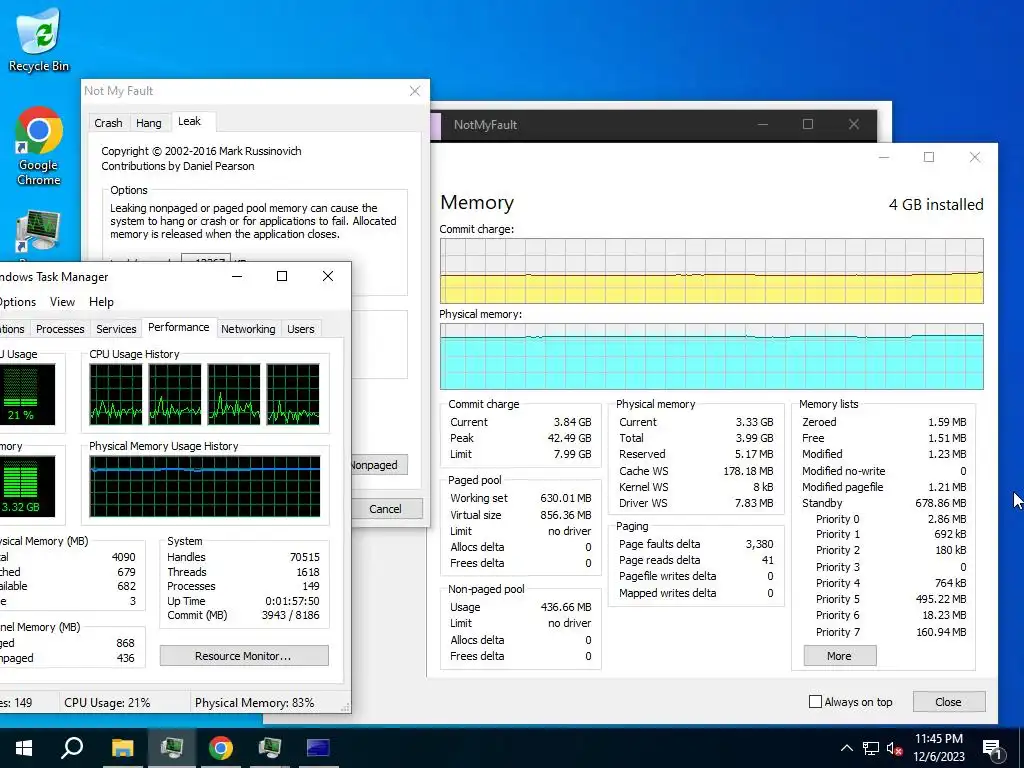Select the blue window taskbar icon
Image resolution: width=1024 pixels, height=768 pixels.
click(x=318, y=748)
